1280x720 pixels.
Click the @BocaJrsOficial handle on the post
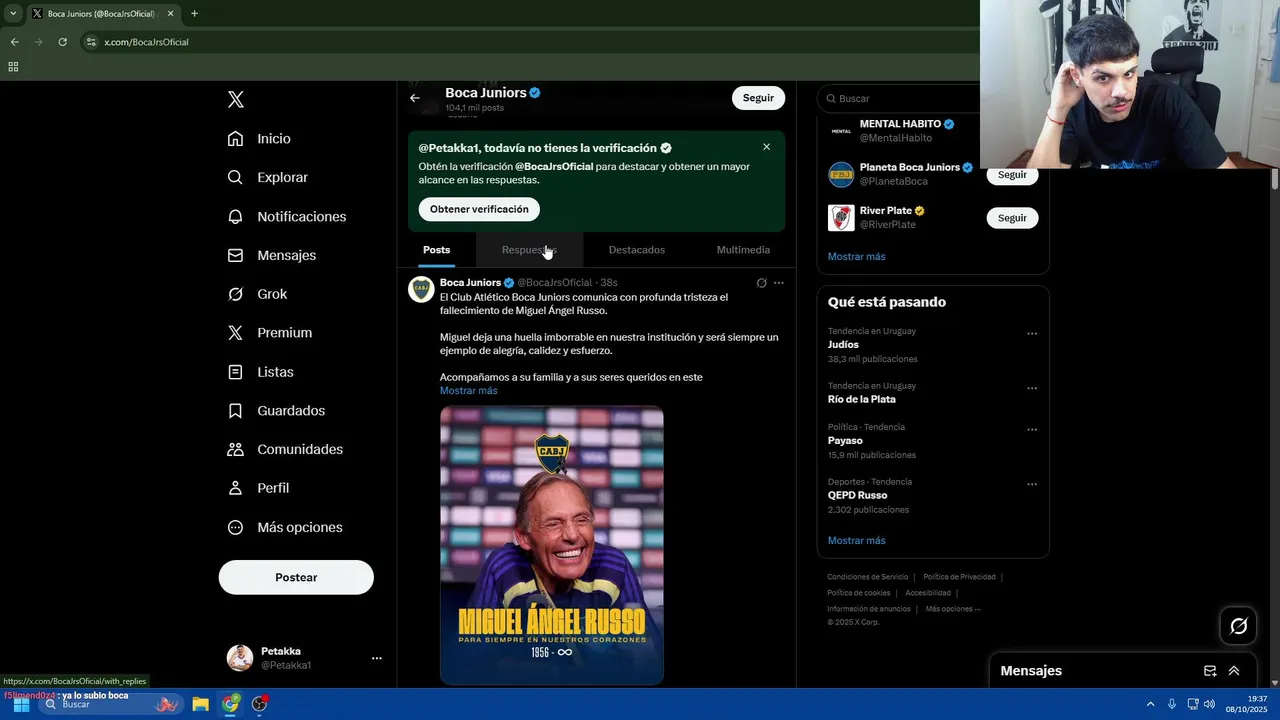click(555, 283)
